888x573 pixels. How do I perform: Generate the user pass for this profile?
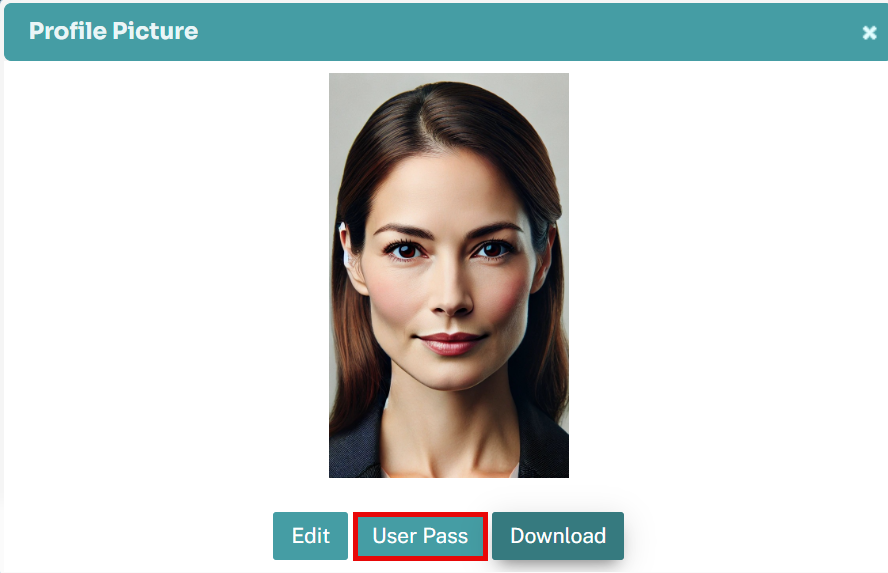420,536
